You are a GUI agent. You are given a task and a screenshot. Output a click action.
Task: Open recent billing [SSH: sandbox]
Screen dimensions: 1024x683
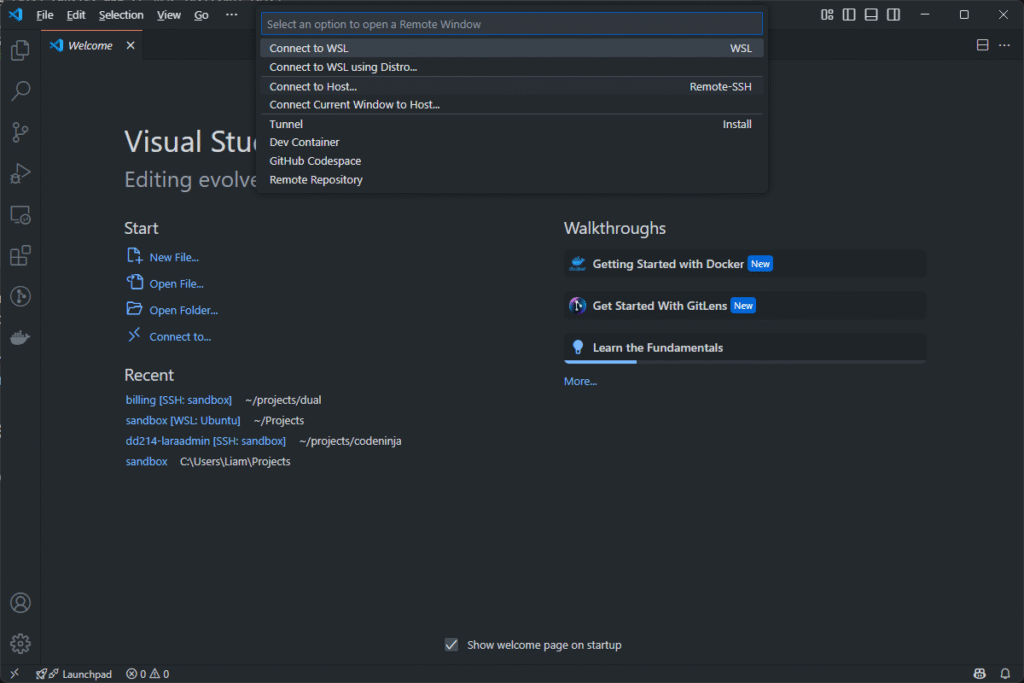point(178,400)
